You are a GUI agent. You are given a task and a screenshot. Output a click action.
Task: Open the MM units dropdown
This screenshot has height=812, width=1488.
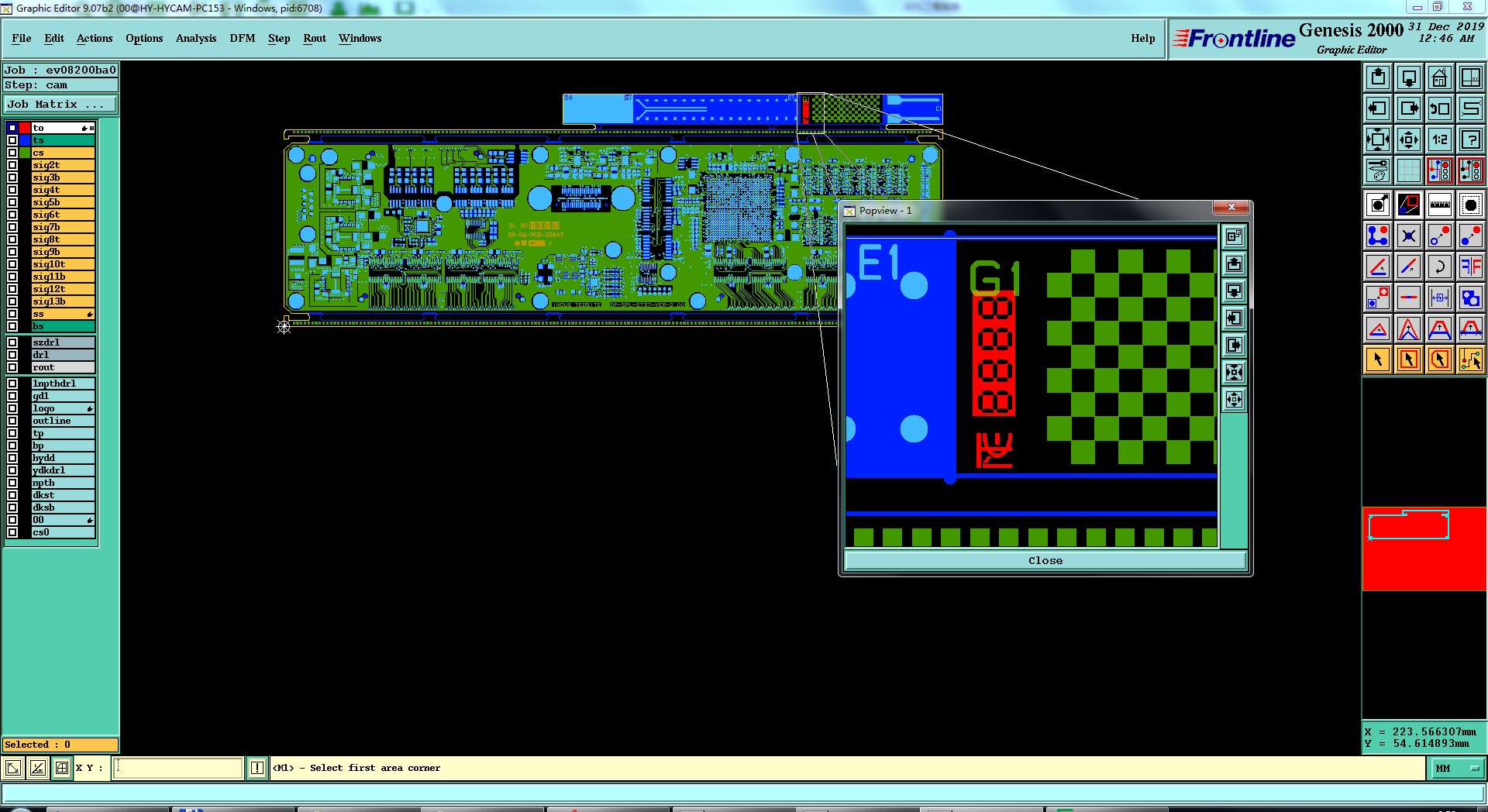pyautogui.click(x=1457, y=769)
